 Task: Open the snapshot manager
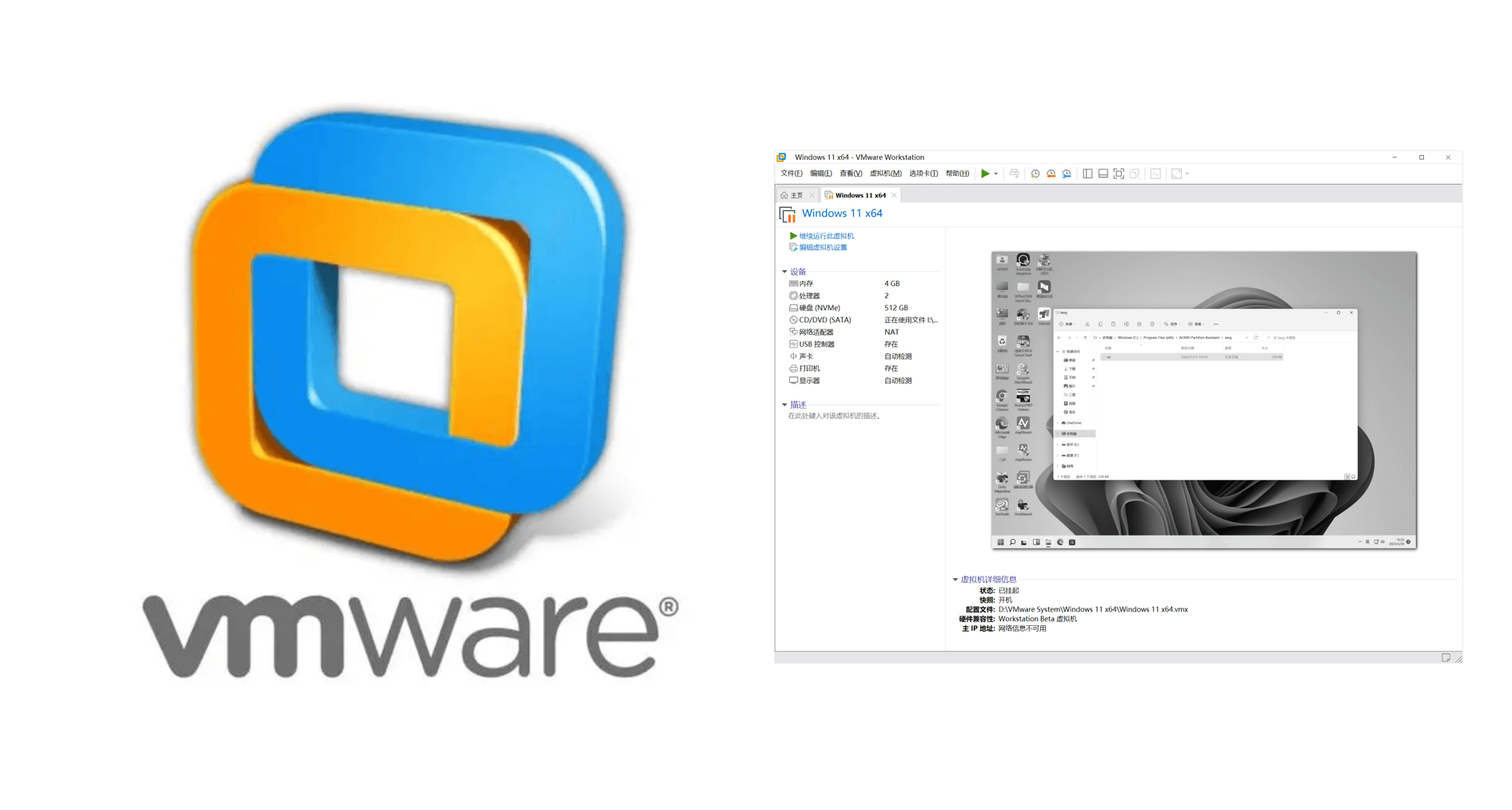coord(1066,174)
